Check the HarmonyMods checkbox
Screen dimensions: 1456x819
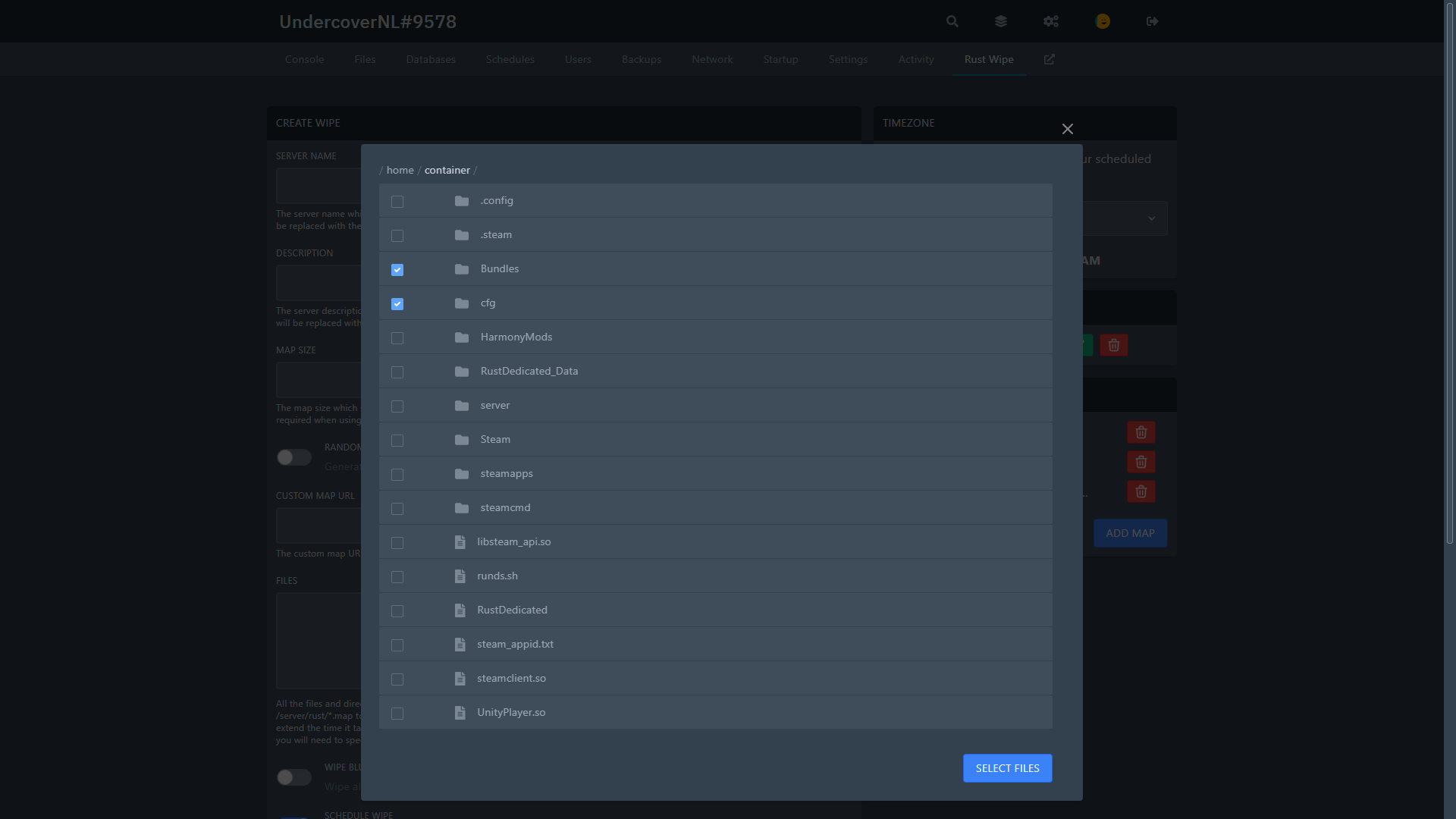(x=397, y=338)
